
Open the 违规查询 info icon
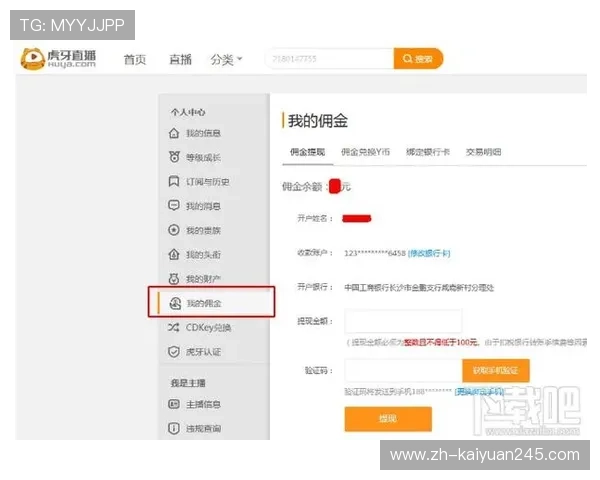coord(174,428)
